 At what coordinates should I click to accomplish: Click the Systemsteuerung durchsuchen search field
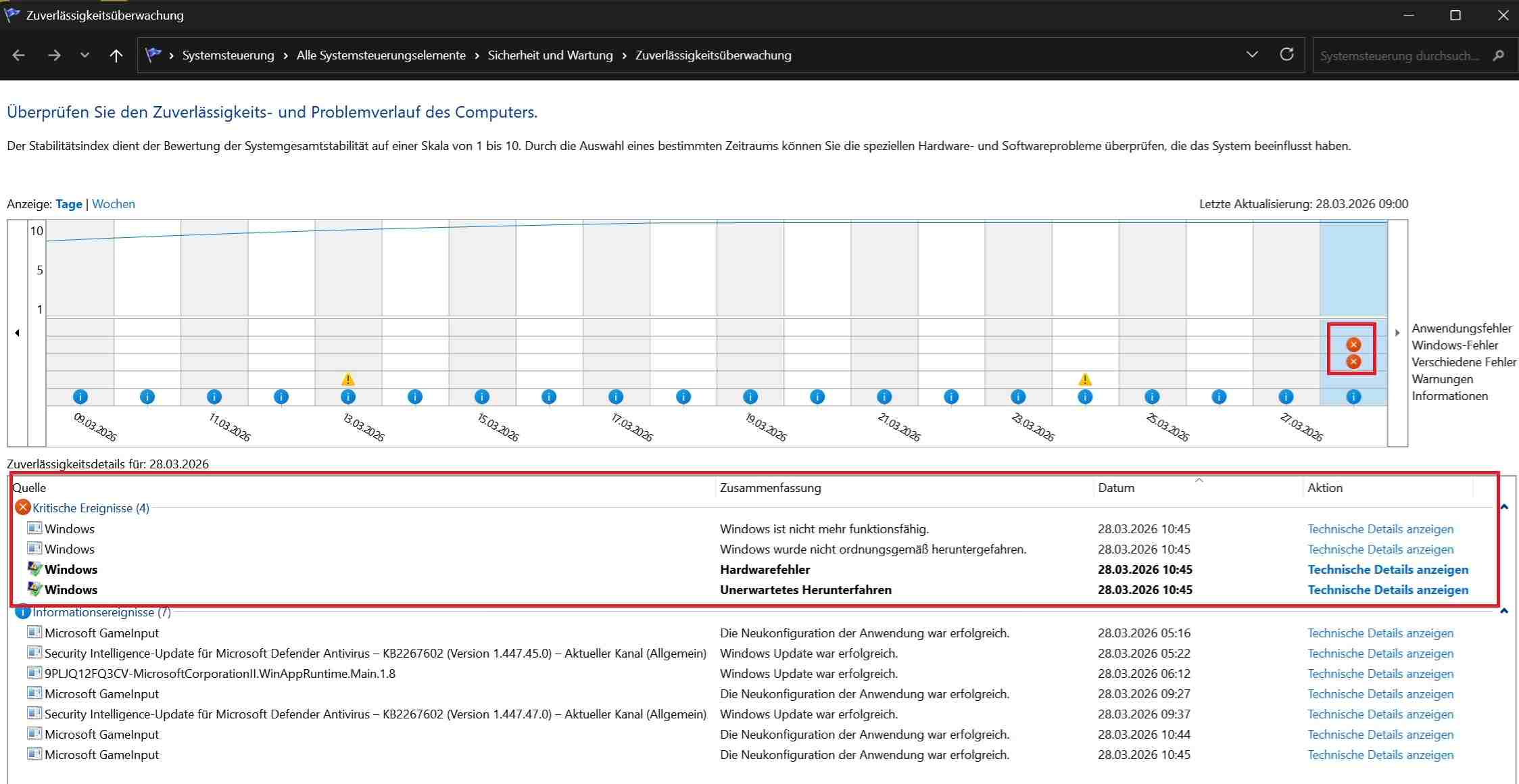[x=1399, y=56]
